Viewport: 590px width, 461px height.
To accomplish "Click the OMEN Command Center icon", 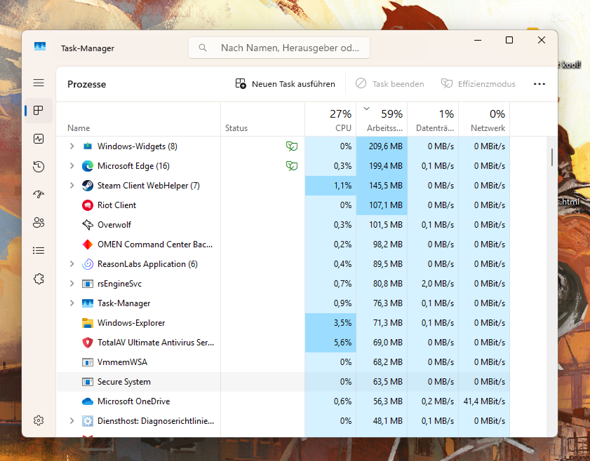I will tap(87, 244).
